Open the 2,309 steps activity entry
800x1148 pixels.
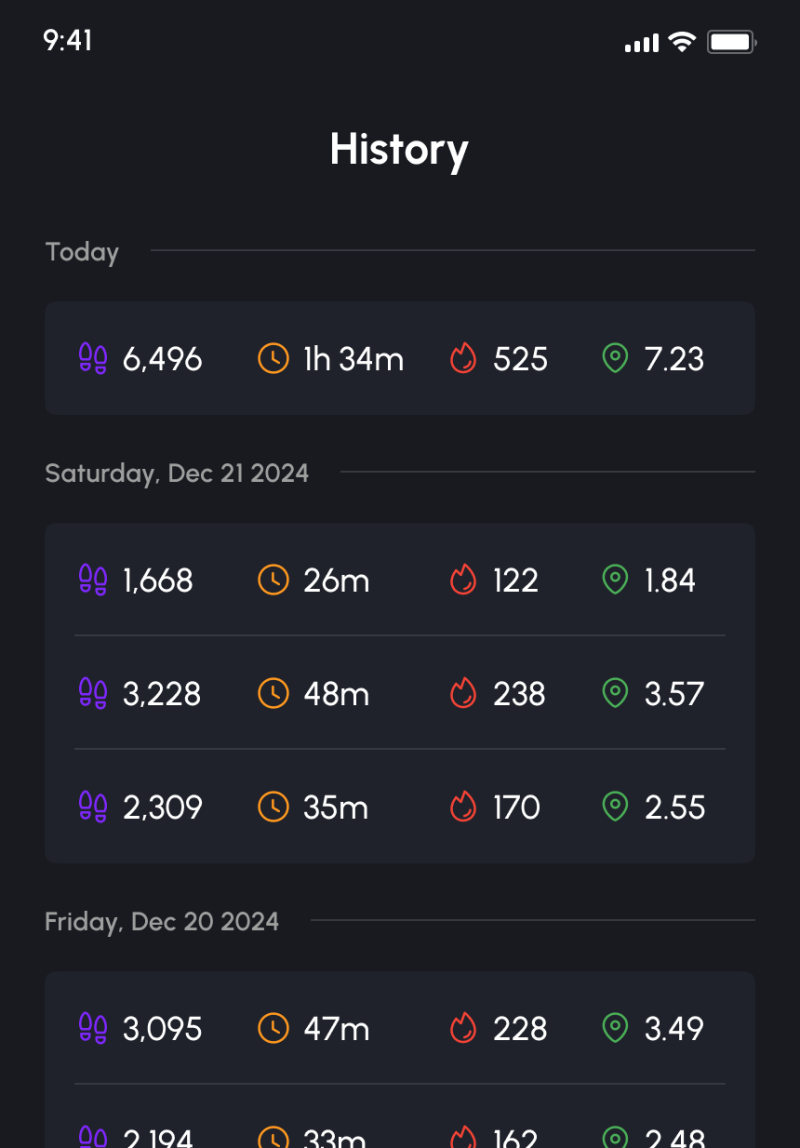[x=400, y=807]
